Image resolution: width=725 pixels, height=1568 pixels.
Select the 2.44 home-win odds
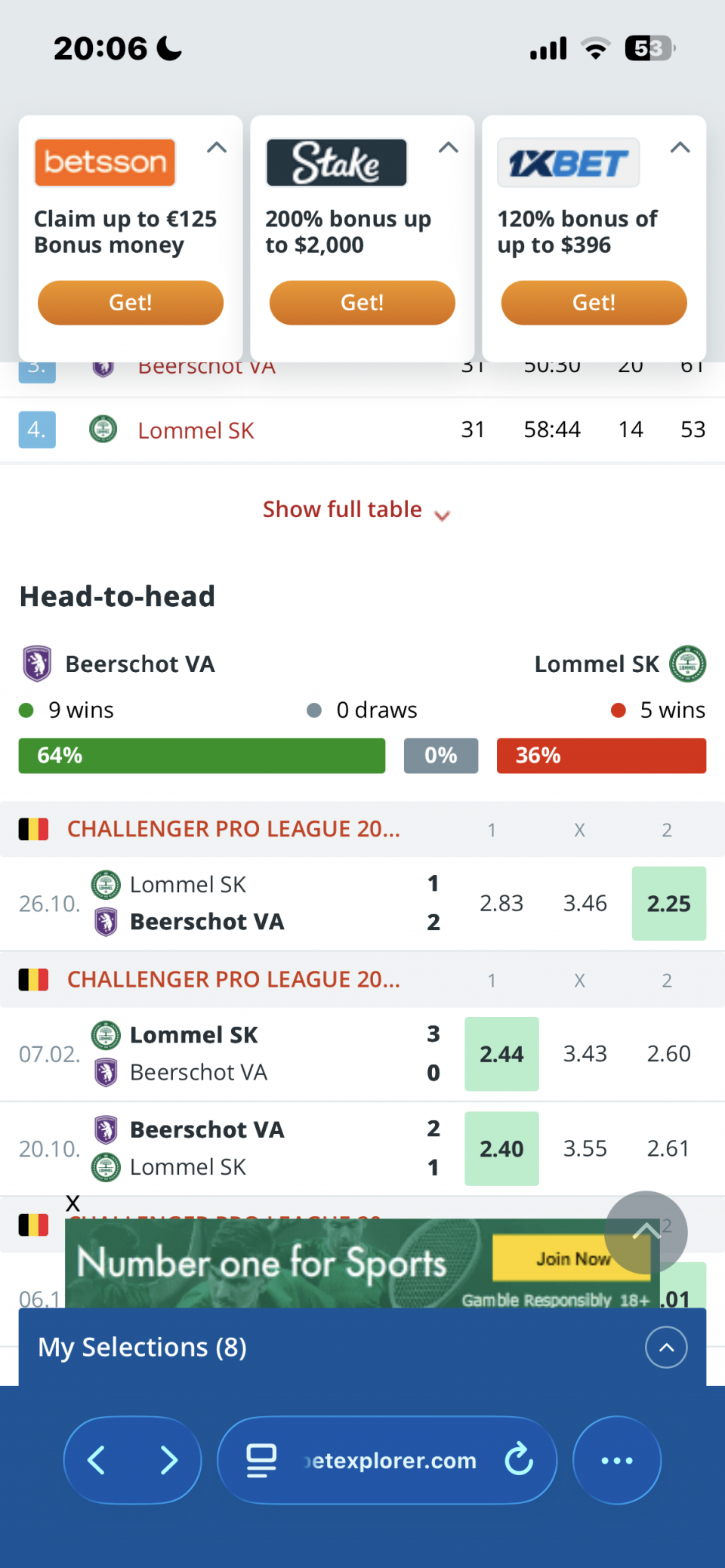[501, 1054]
